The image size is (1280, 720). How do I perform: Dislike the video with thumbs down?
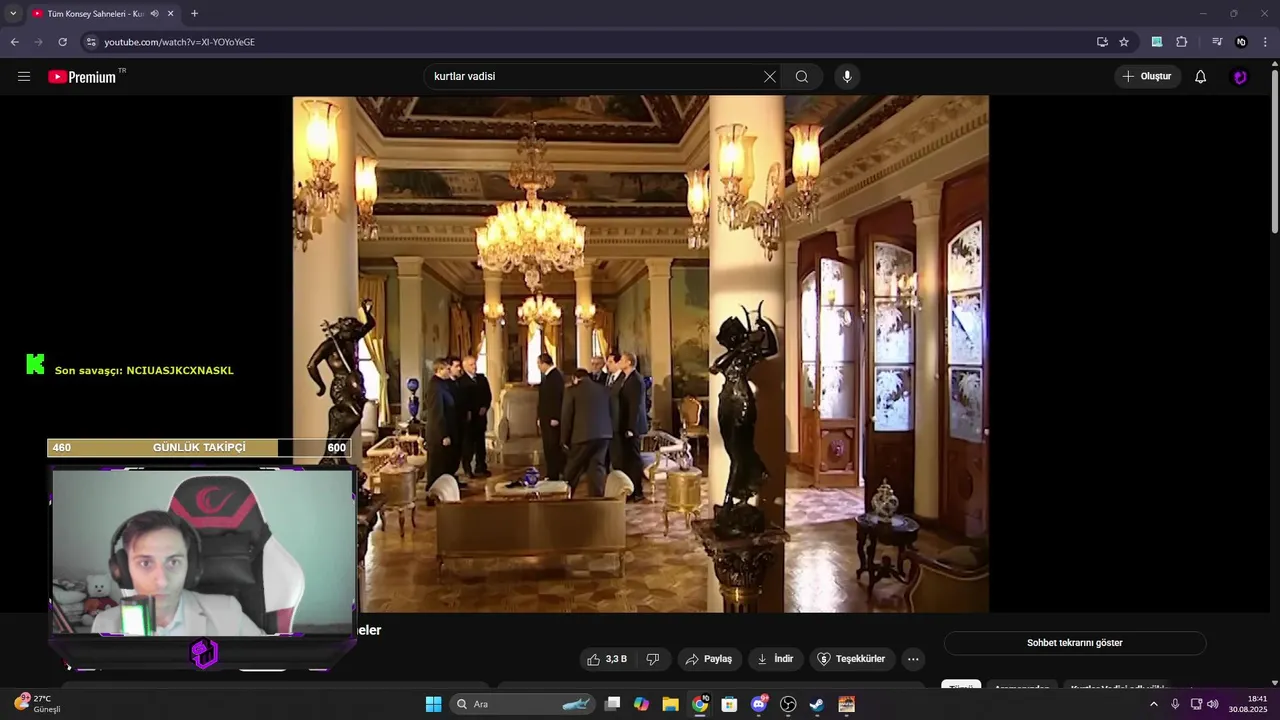tap(653, 659)
